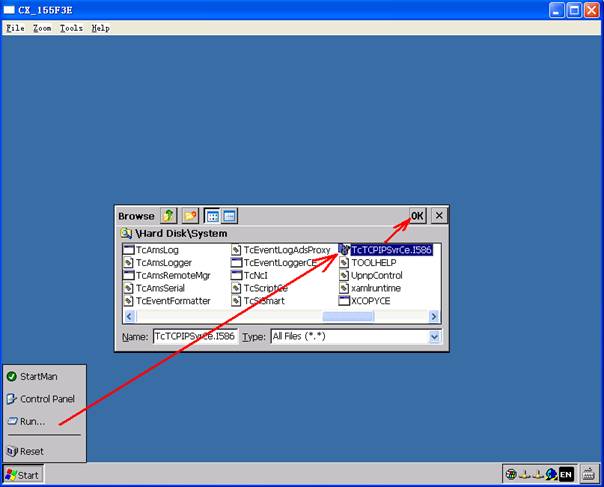Click the EN language indicator

click(x=566, y=474)
